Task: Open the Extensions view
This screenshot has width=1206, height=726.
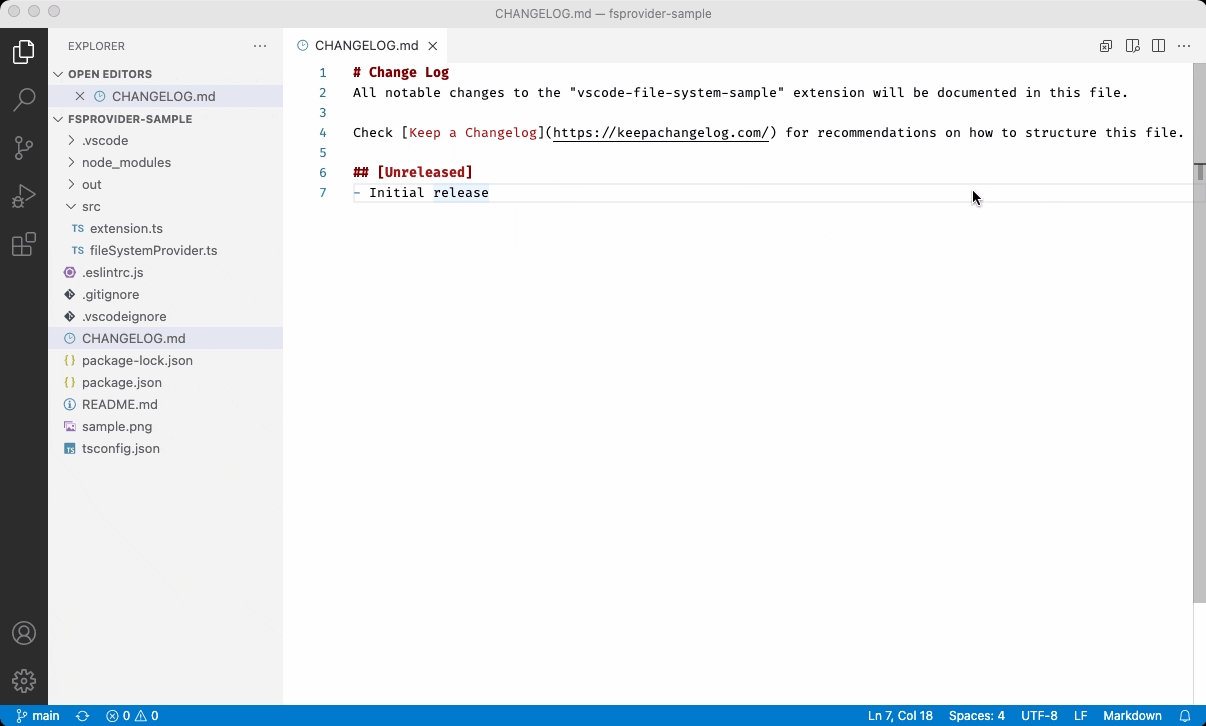Action: coord(24,244)
